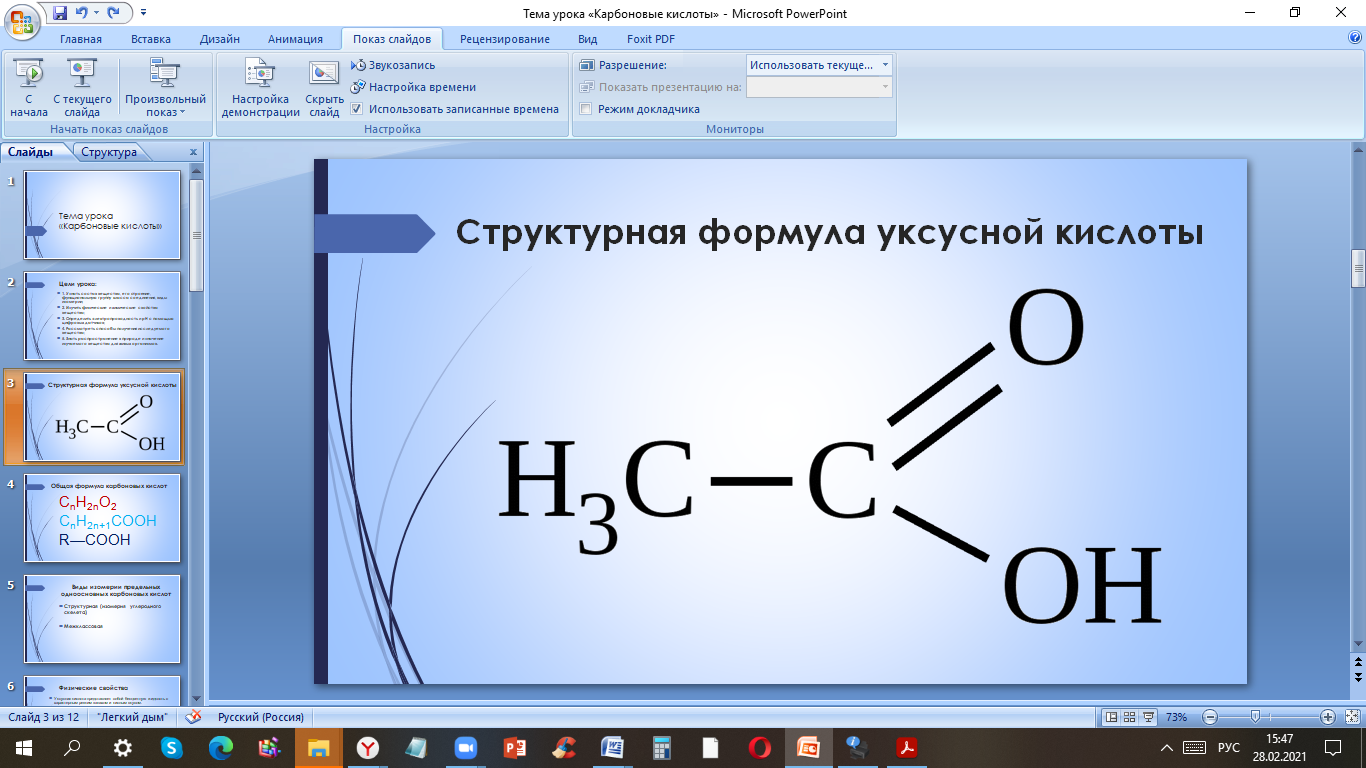Expand Произвольный показ dropdown

(x=165, y=105)
